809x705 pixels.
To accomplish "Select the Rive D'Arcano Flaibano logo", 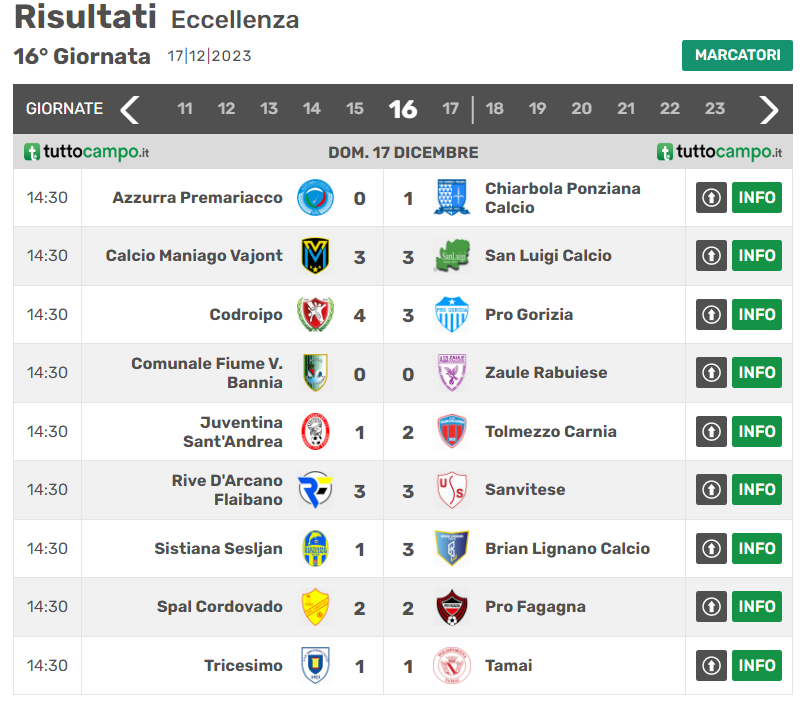I will pyautogui.click(x=315, y=490).
